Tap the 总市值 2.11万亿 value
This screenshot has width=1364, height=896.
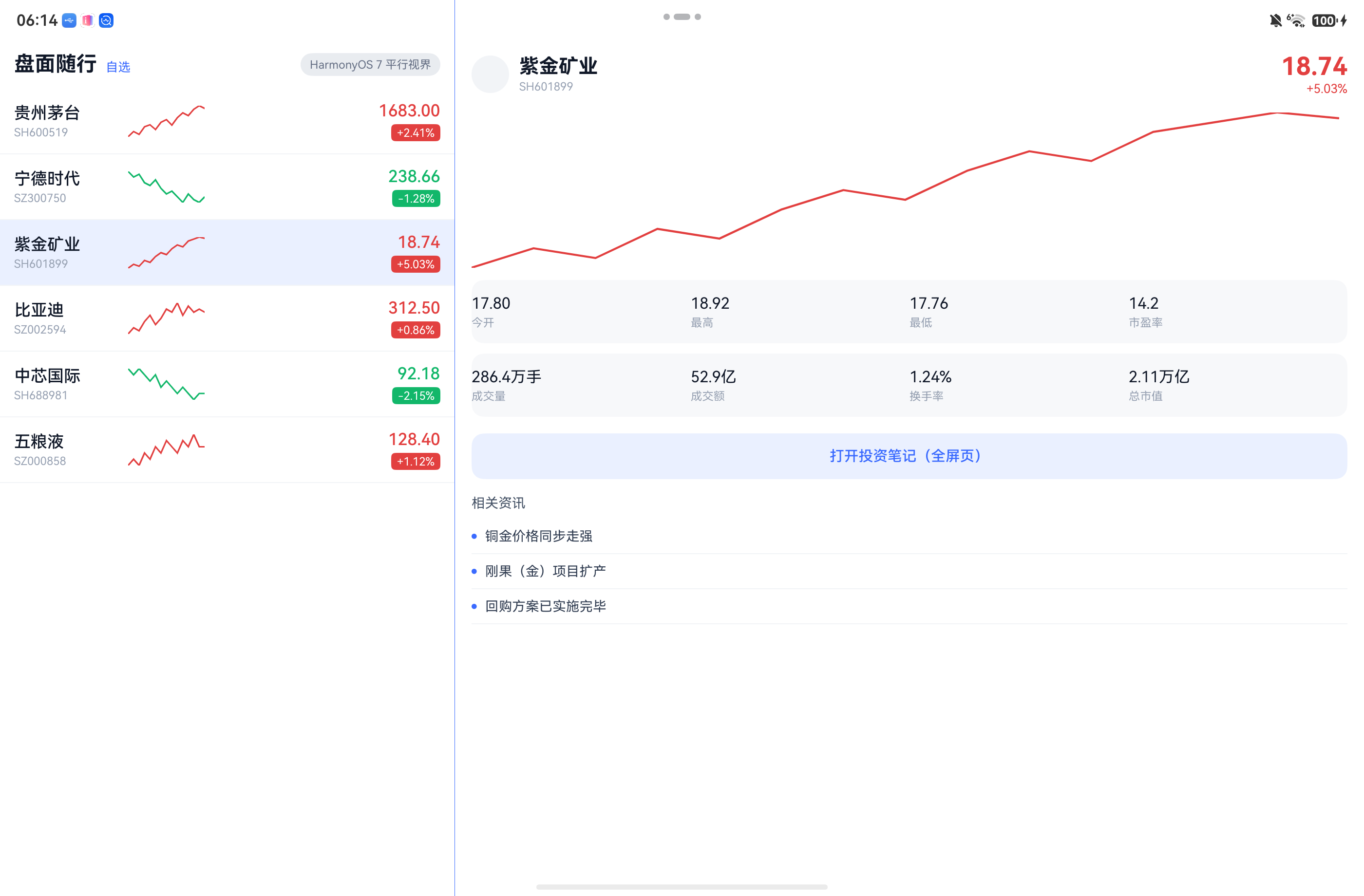click(x=1159, y=376)
